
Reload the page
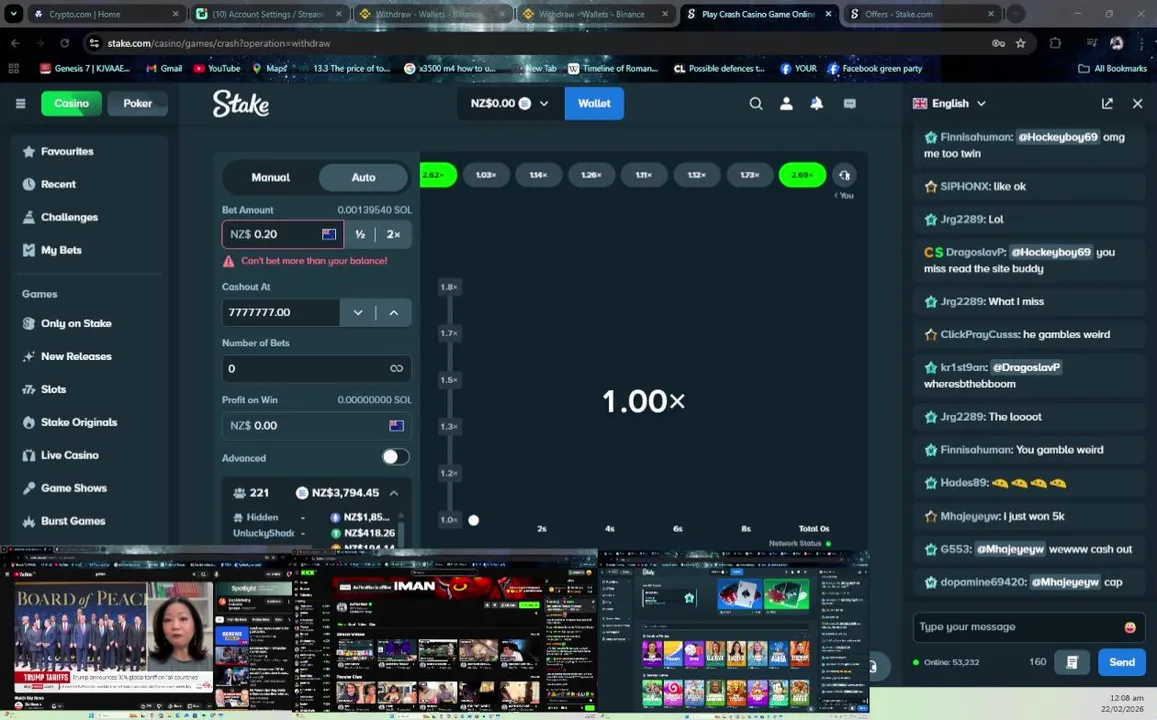(x=65, y=44)
